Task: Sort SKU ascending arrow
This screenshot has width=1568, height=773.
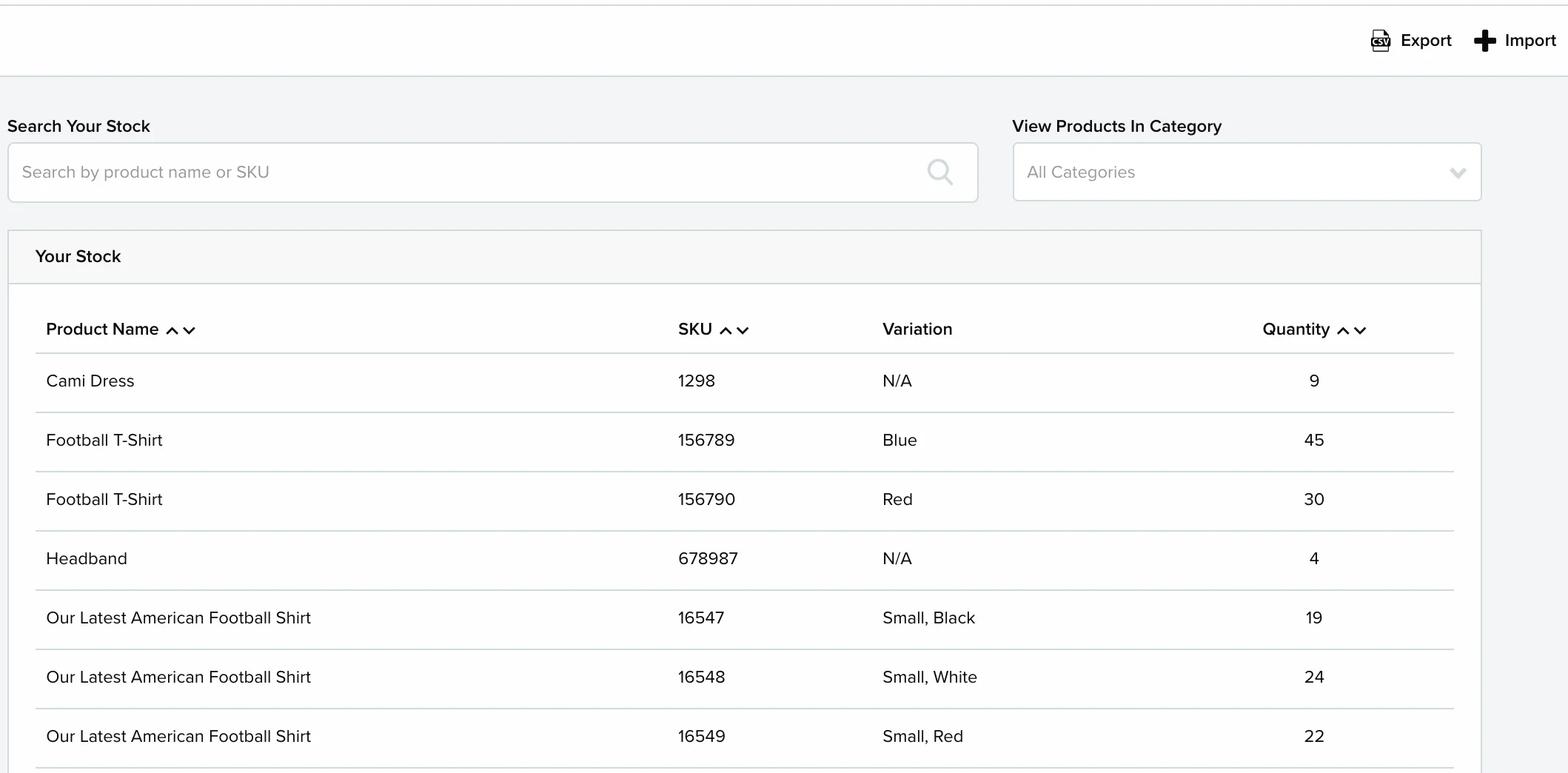Action: pyautogui.click(x=726, y=330)
